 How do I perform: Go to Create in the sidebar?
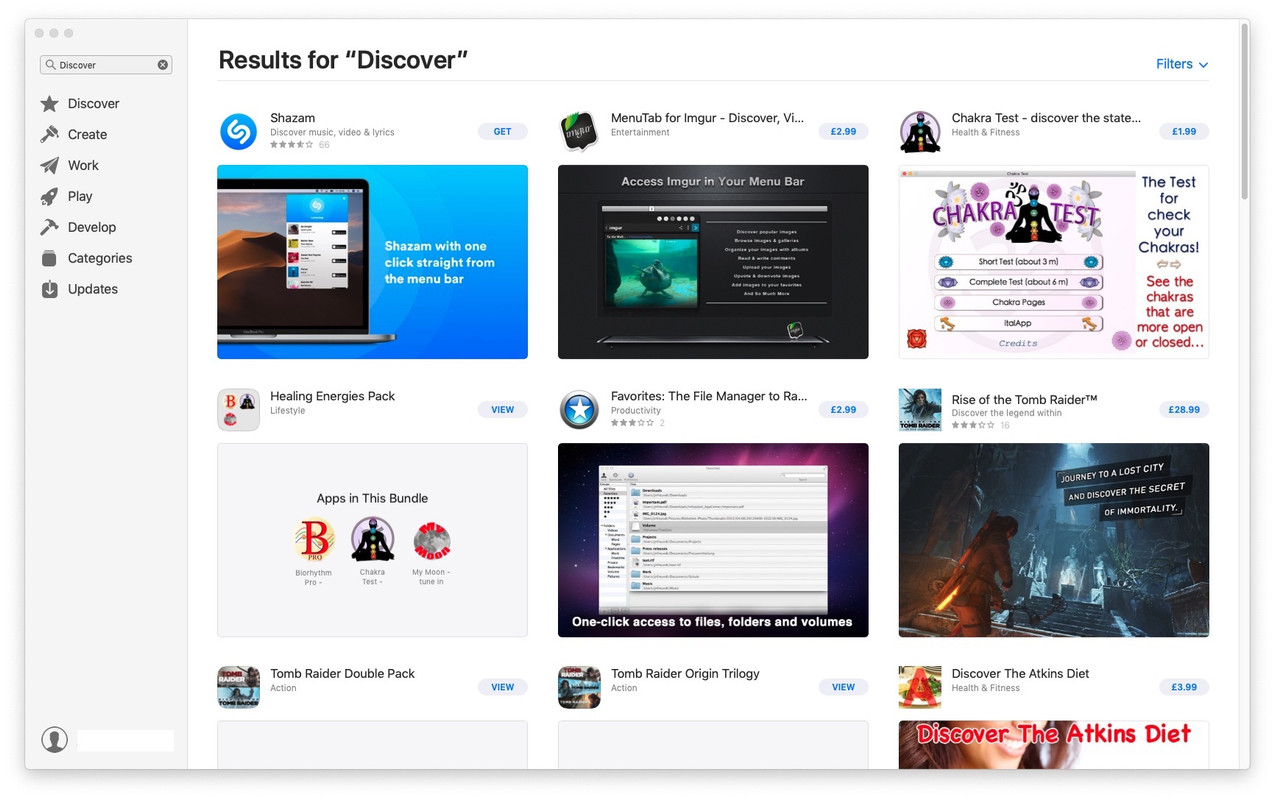tap(87, 135)
